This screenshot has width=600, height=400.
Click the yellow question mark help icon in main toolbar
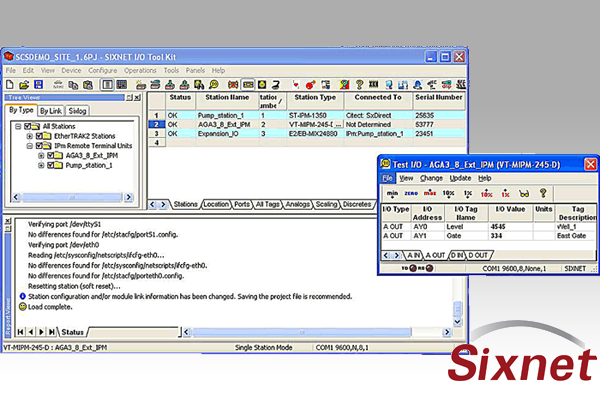point(359,85)
